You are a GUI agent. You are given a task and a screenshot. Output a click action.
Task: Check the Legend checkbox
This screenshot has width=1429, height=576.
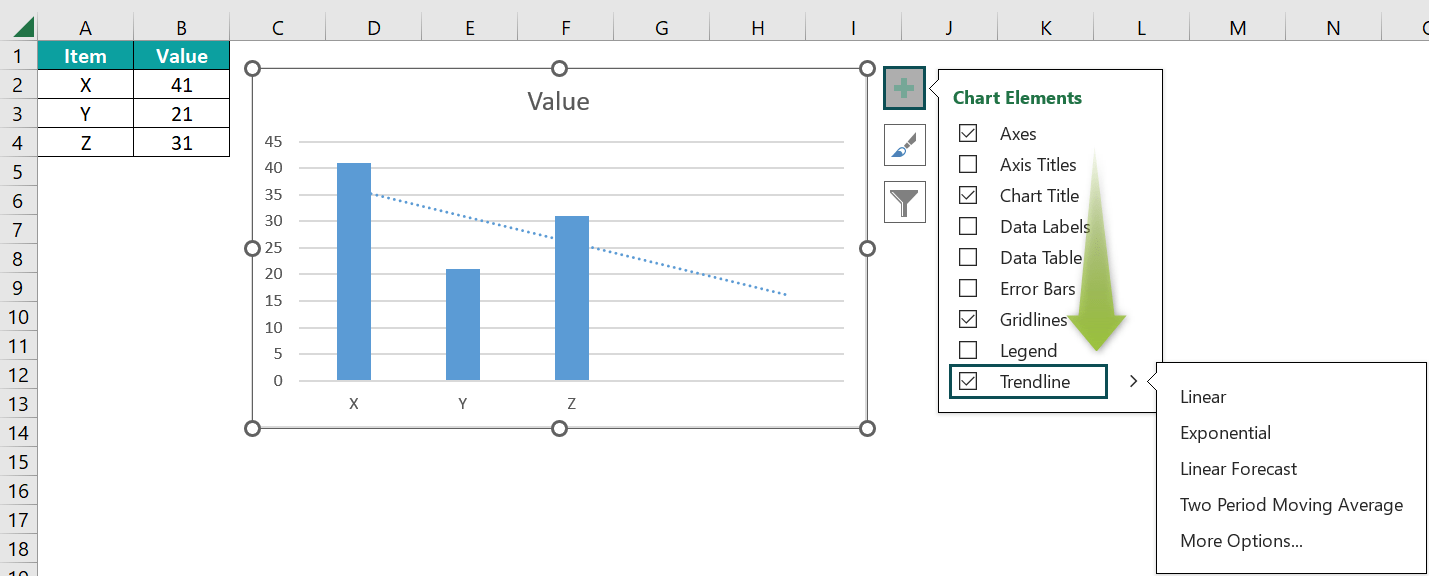click(968, 350)
